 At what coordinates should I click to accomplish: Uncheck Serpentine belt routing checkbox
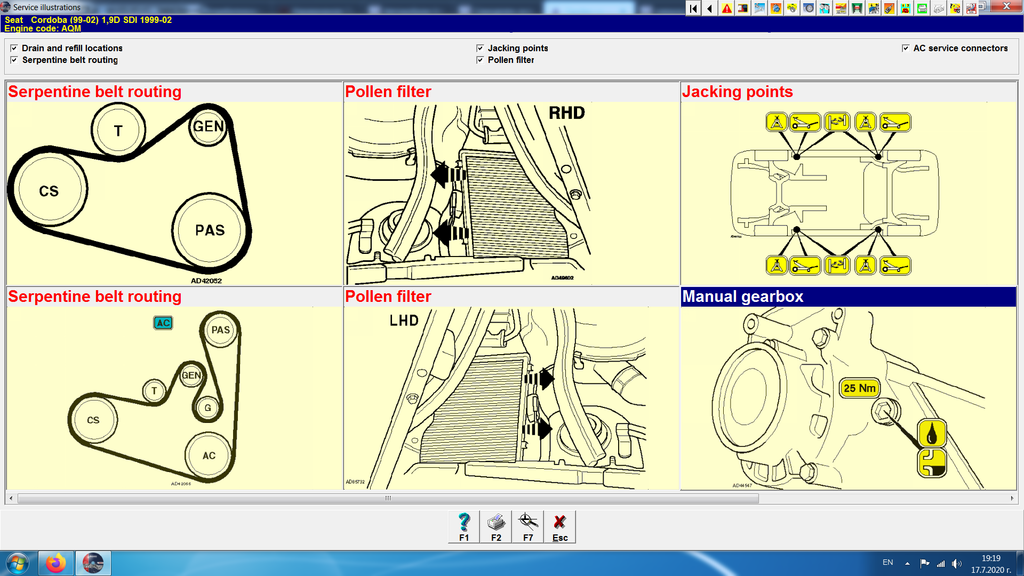pyautogui.click(x=14, y=59)
